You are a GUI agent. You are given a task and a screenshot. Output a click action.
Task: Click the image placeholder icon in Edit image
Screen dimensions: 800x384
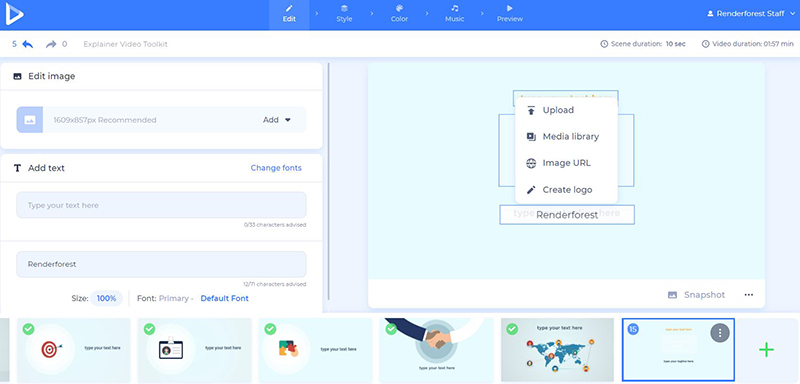(x=30, y=120)
